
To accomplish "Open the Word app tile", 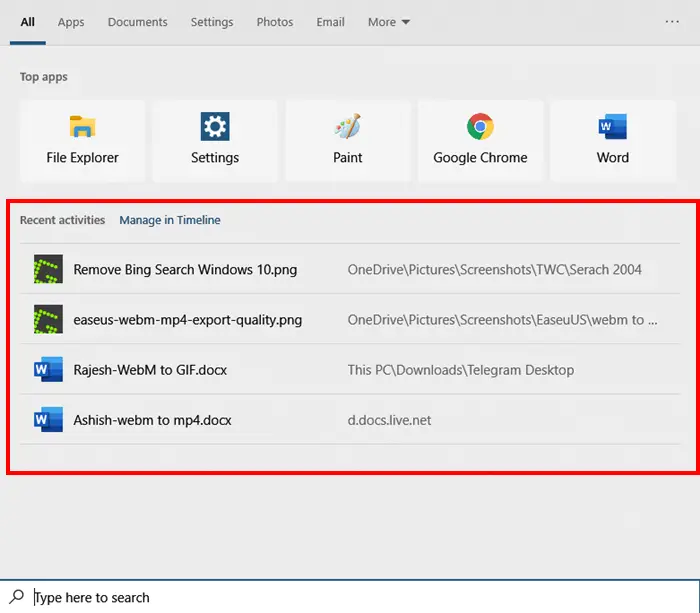I will (x=613, y=140).
